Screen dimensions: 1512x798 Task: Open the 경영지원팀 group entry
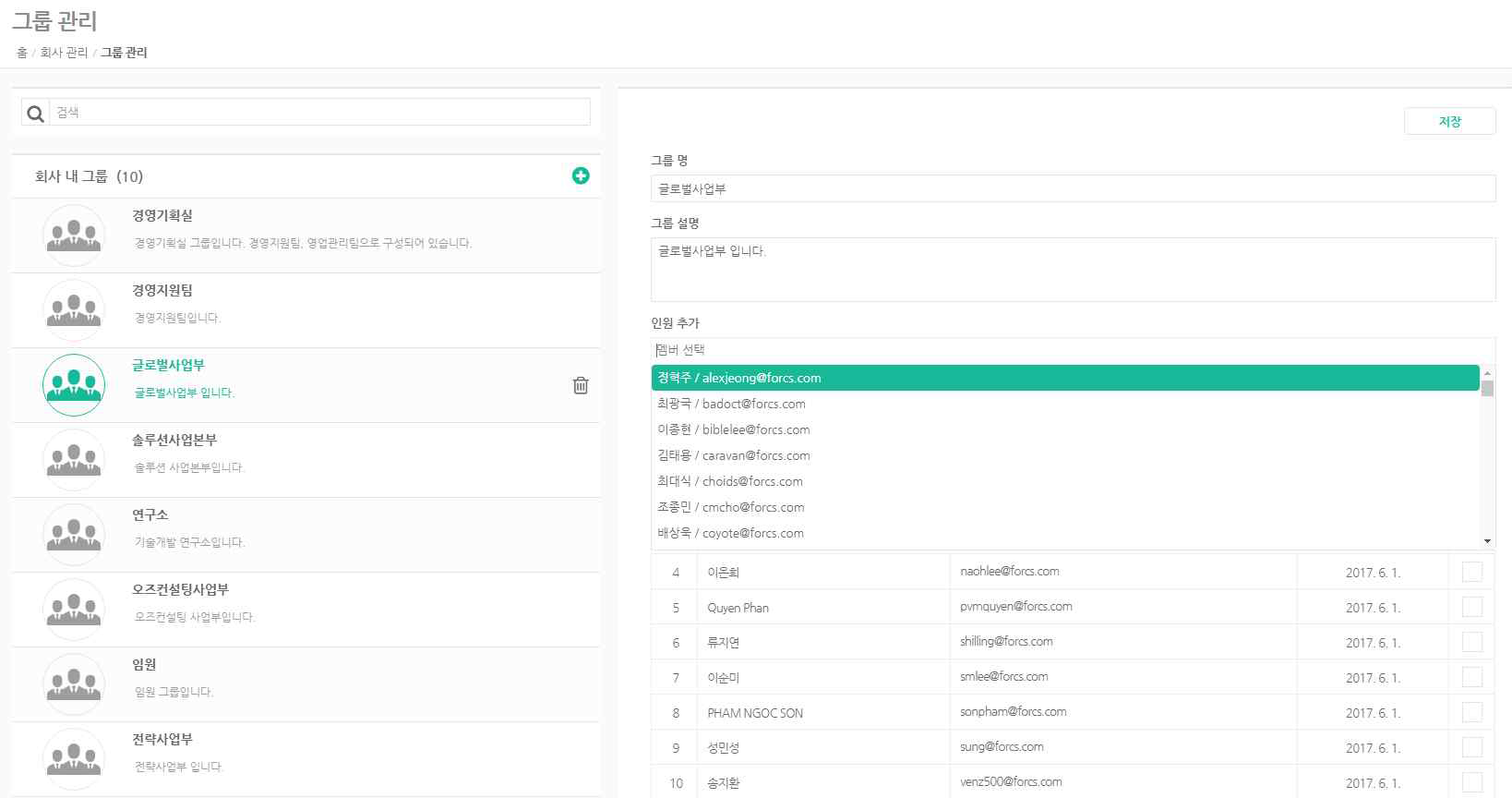(306, 310)
